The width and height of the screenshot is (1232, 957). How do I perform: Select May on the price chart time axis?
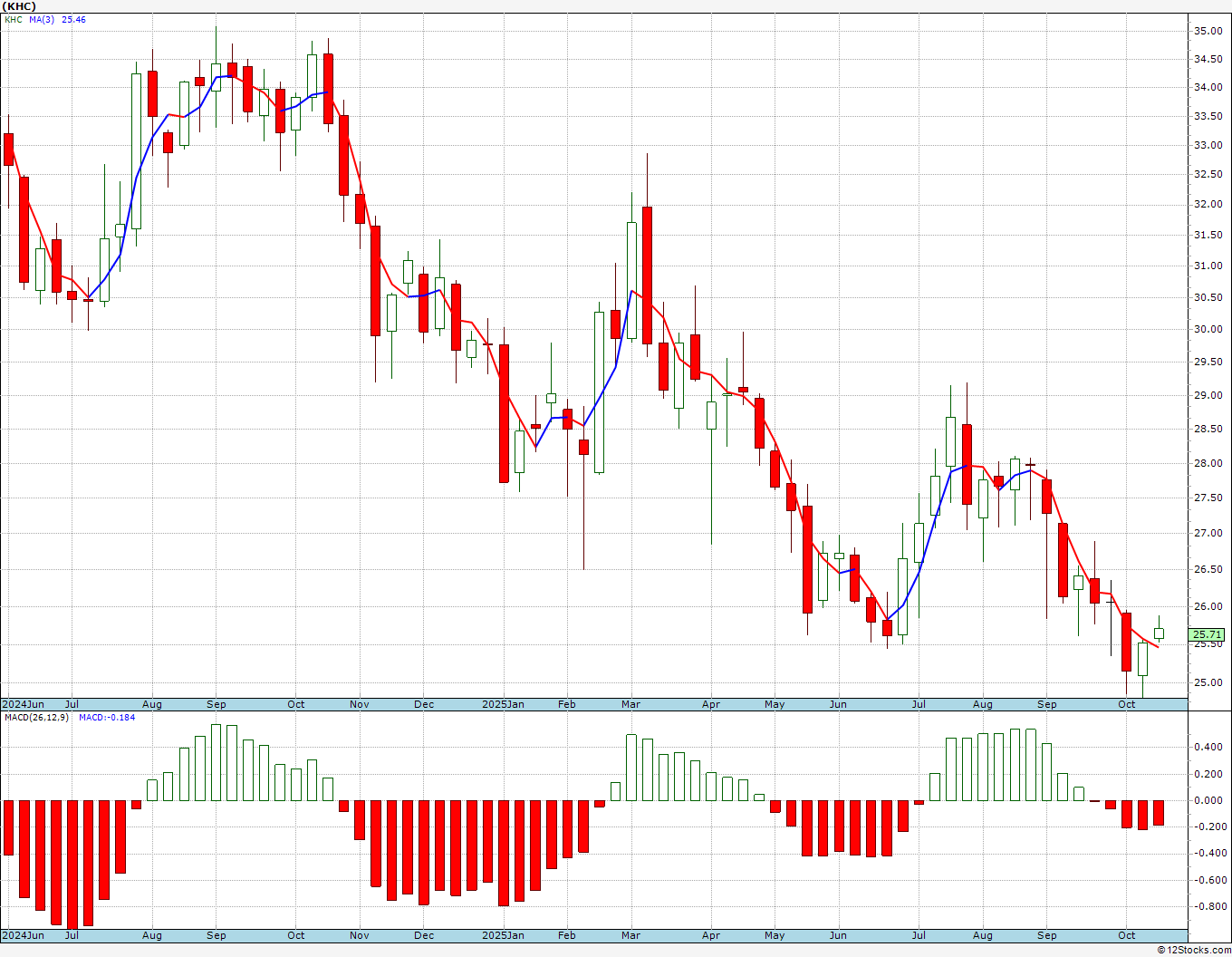click(775, 704)
